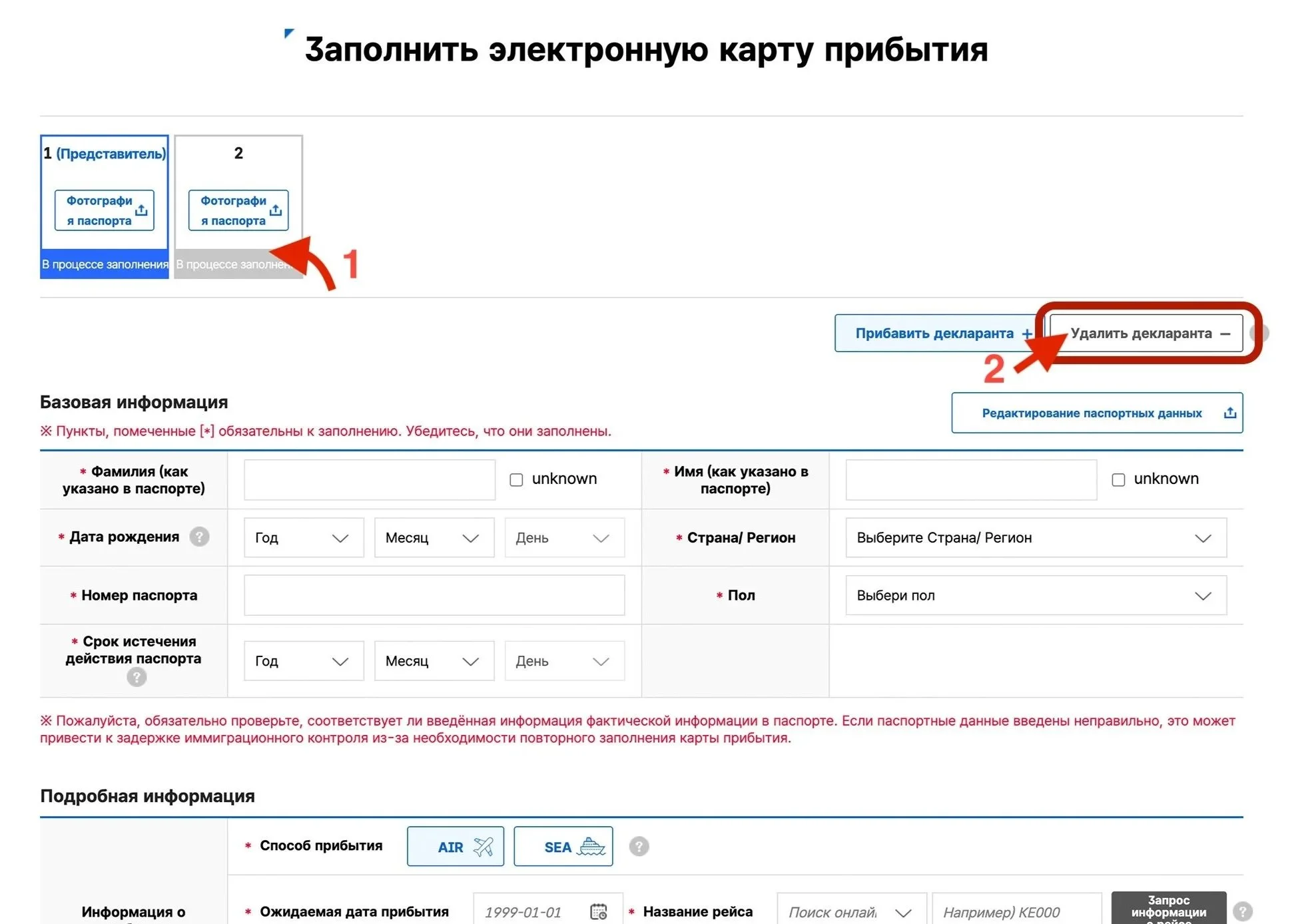Viewport: 1294px width, 924px height.
Task: Open calendar icon in expected arrival date field
Action: click(599, 911)
